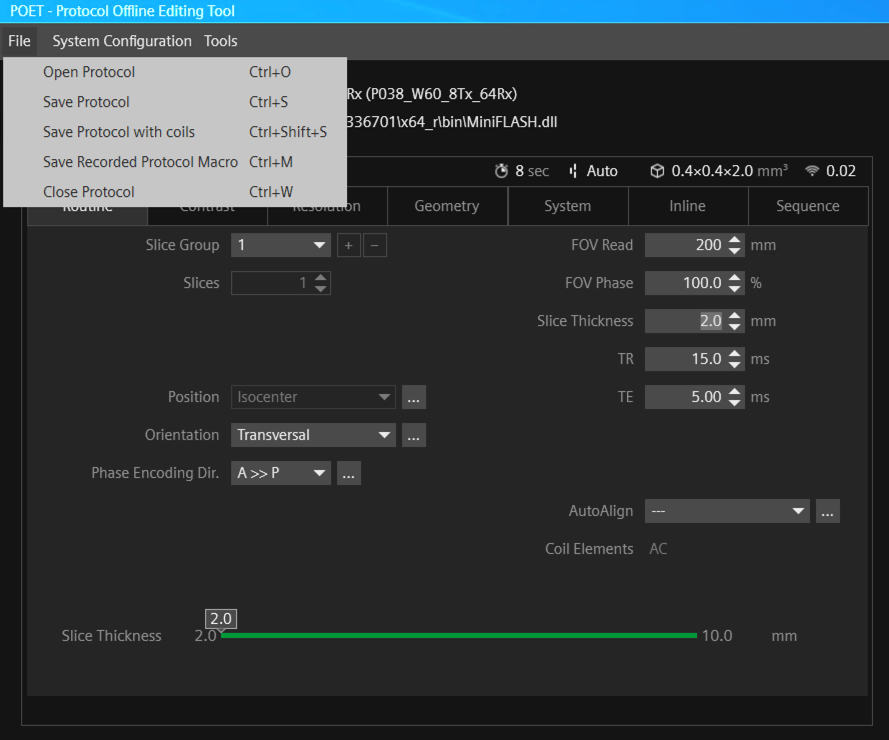Open the System Configuration menu
The height and width of the screenshot is (740, 889).
pyautogui.click(x=122, y=41)
